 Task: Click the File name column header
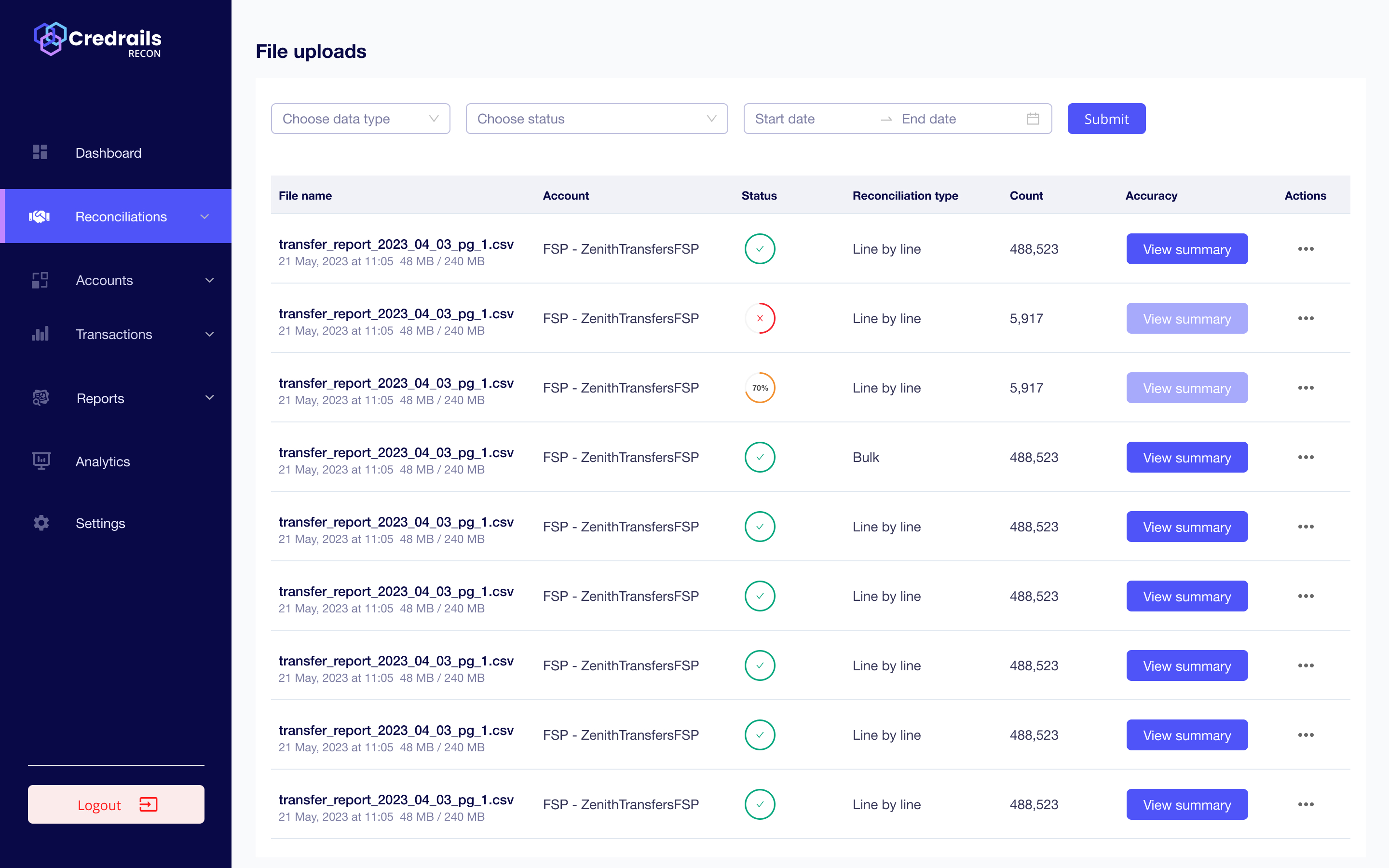[x=305, y=196]
